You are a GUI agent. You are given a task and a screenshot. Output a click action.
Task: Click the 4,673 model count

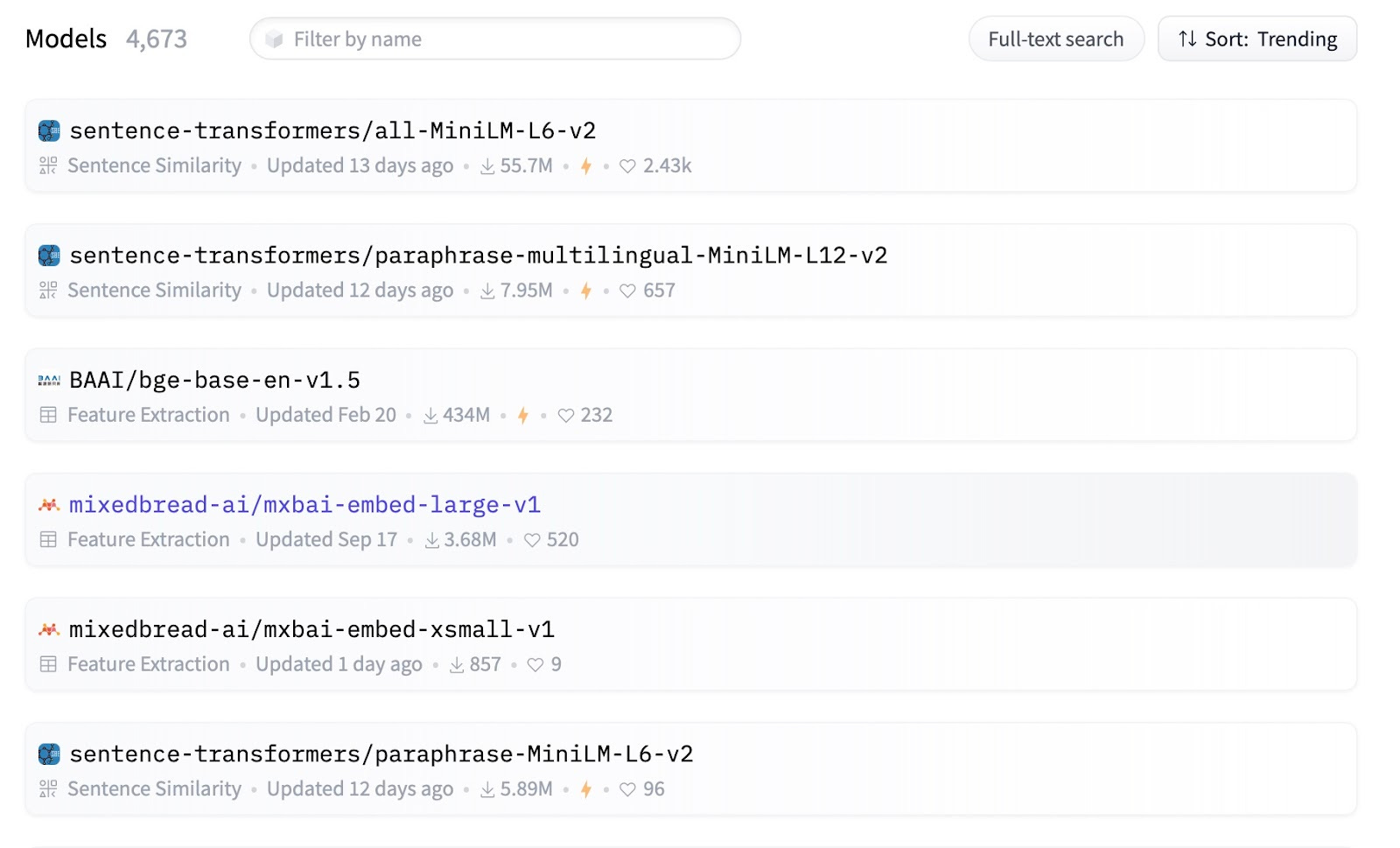point(157,39)
